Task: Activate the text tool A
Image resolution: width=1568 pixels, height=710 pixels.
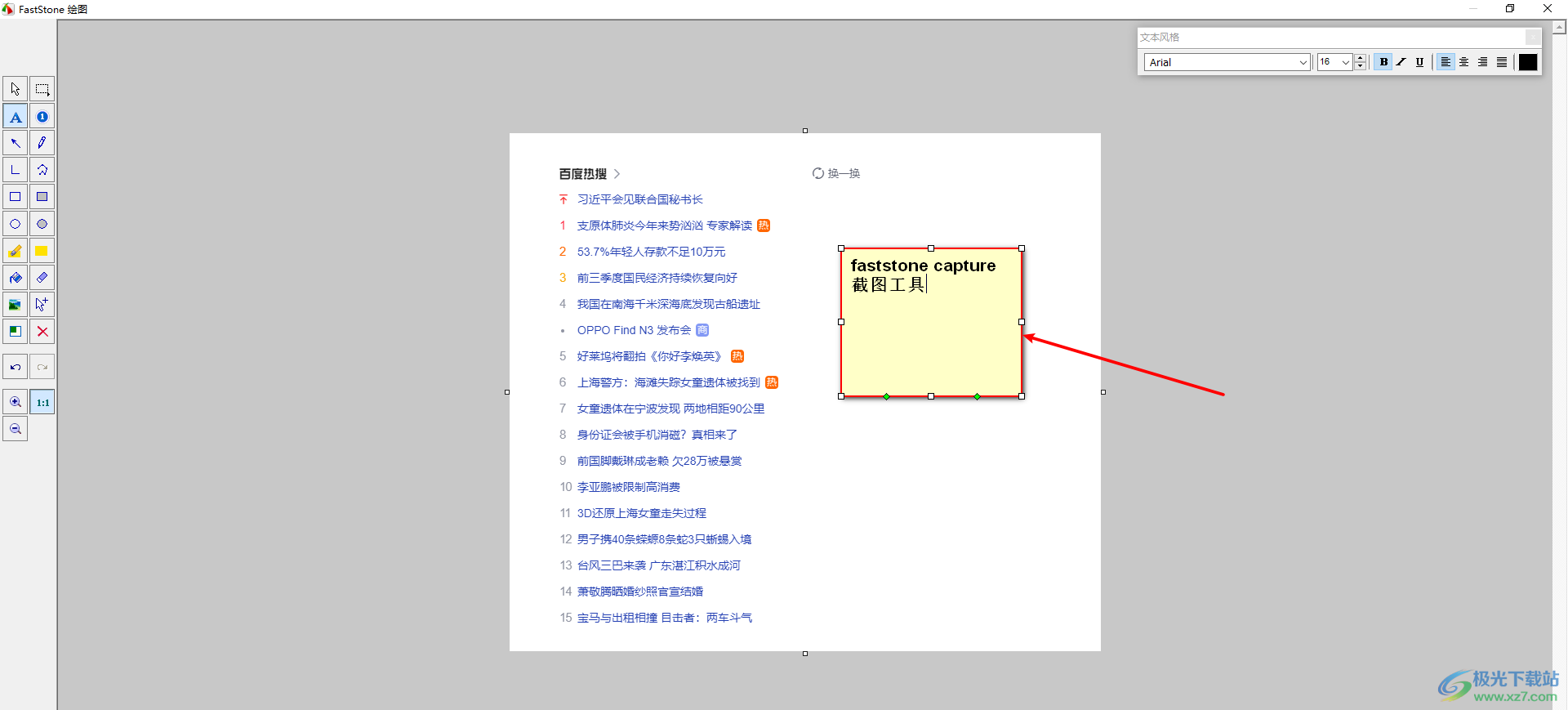Action: point(16,116)
